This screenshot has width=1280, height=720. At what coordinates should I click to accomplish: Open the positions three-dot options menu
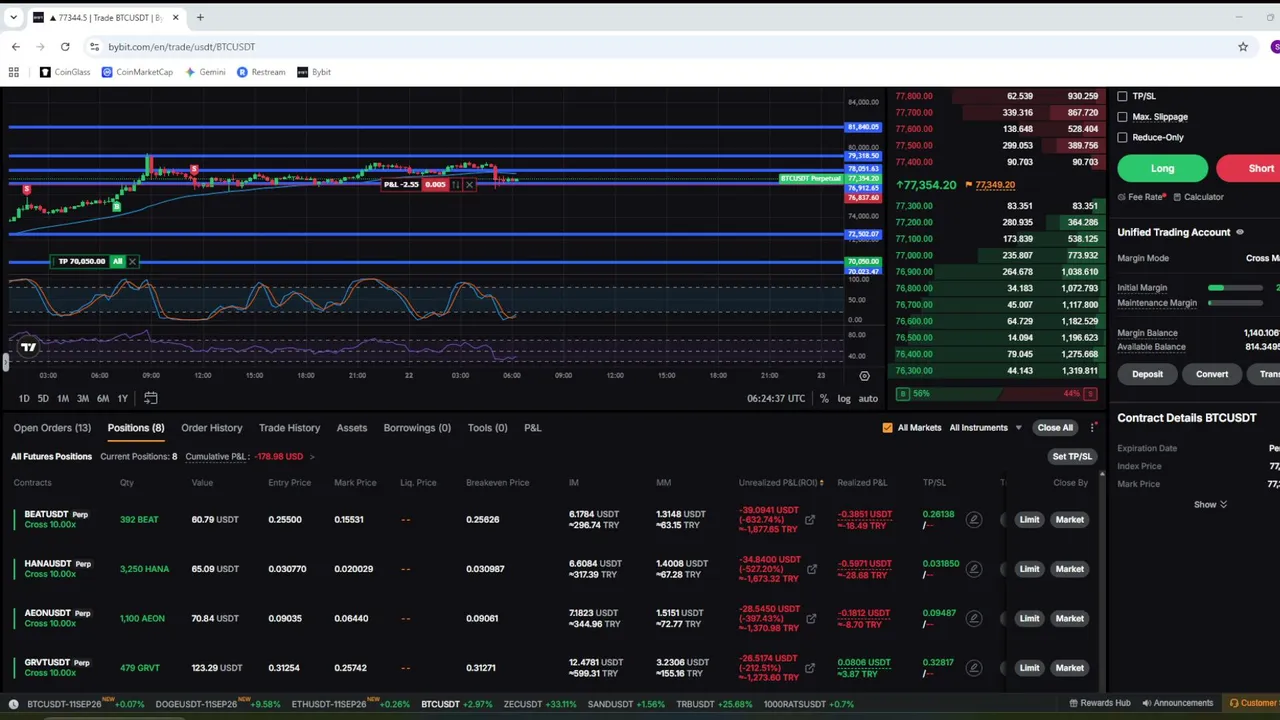(1093, 428)
